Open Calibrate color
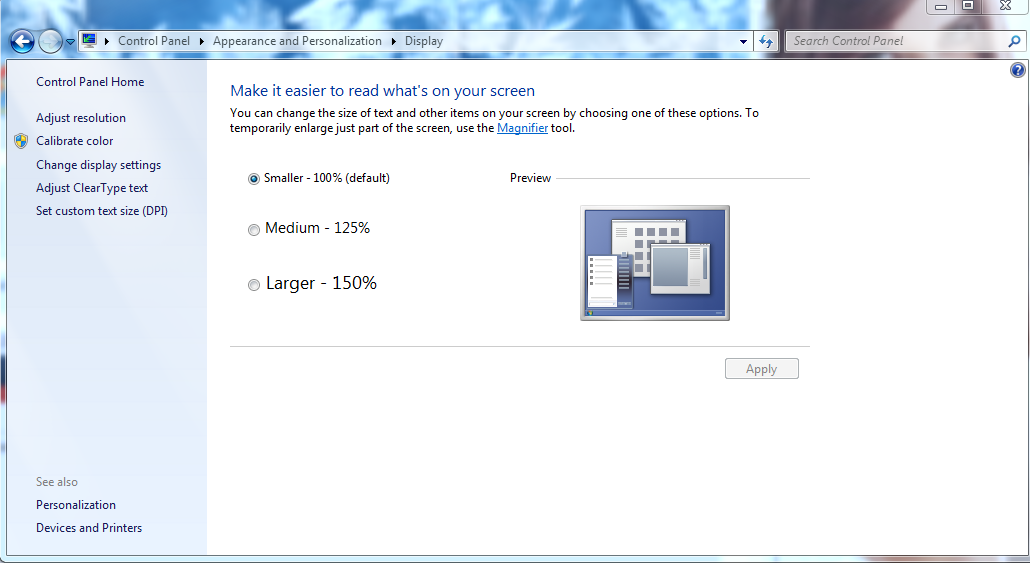This screenshot has width=1030, height=563. pos(74,141)
